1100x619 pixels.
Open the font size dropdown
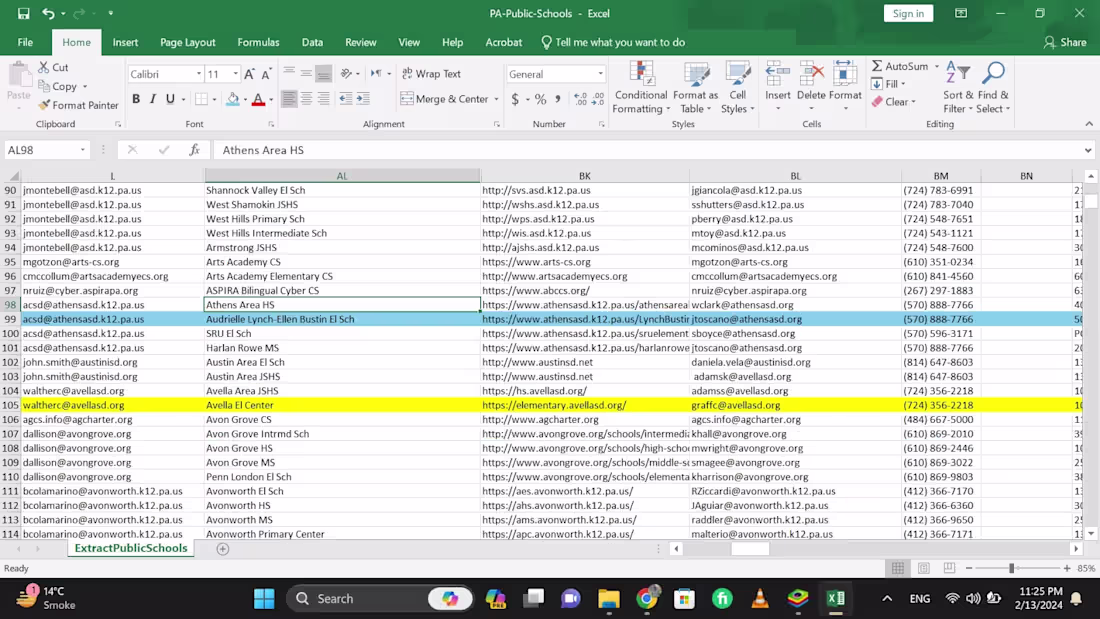(226, 73)
